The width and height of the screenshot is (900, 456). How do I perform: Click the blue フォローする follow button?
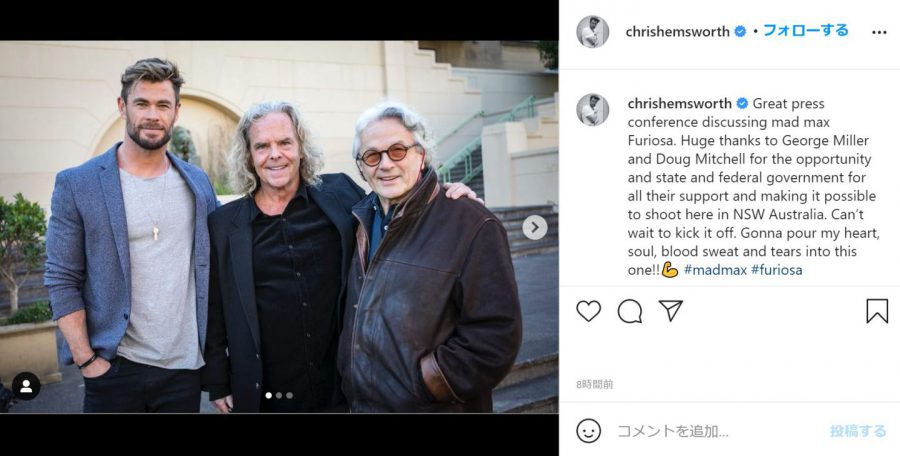tap(805, 30)
